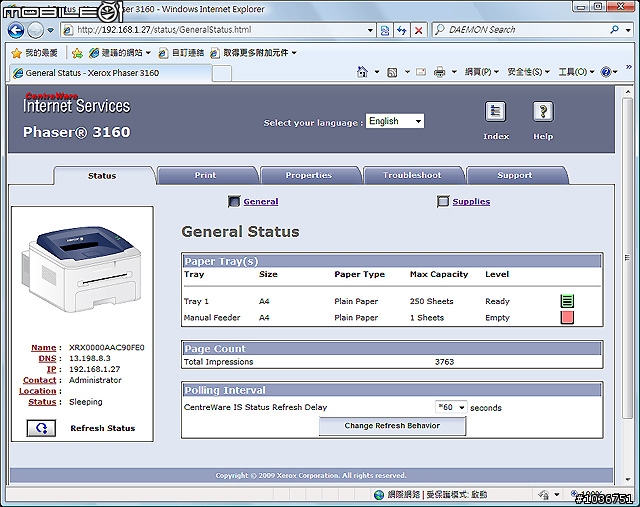
Task: Click the General section square icon
Action: 234,201
